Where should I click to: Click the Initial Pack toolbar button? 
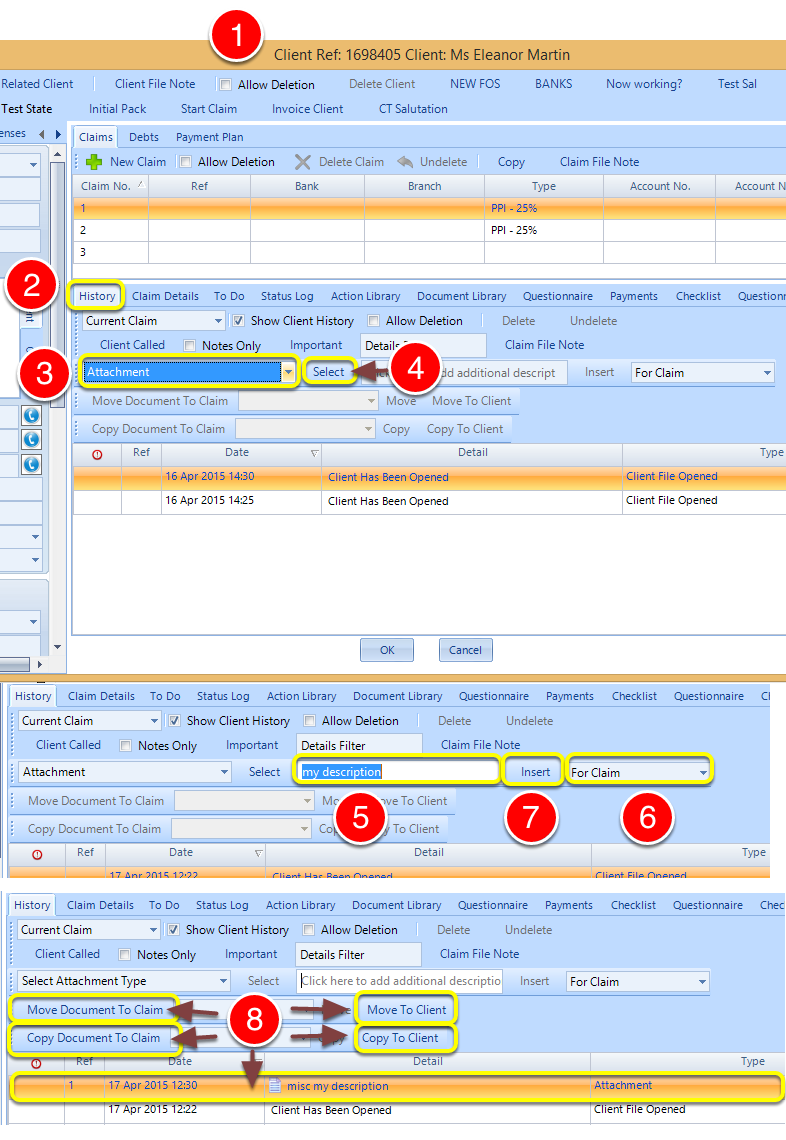coord(118,109)
